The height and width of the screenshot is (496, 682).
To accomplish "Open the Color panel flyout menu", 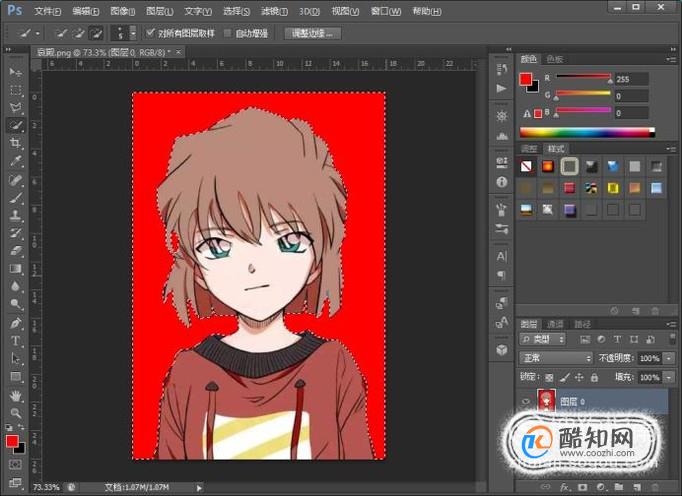I will pyautogui.click(x=671, y=59).
